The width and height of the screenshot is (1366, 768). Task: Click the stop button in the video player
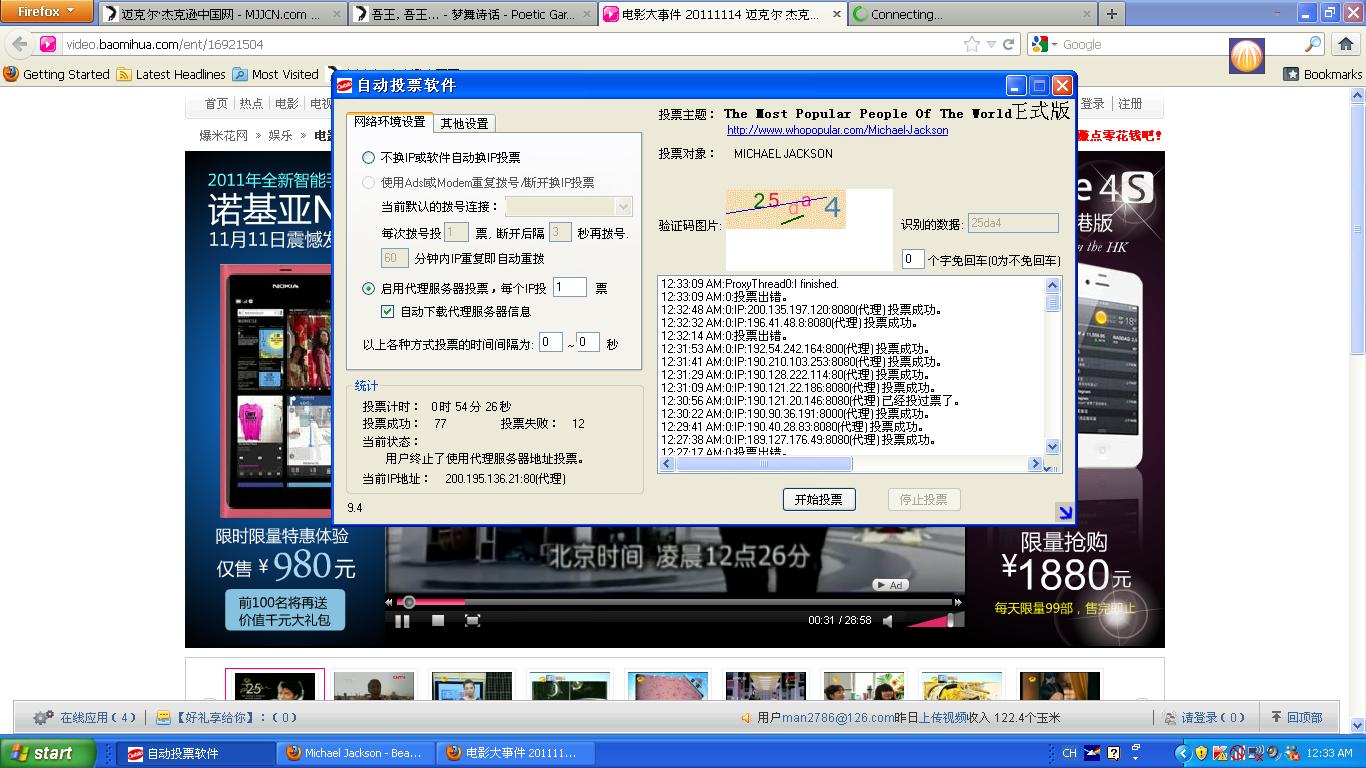click(x=438, y=621)
